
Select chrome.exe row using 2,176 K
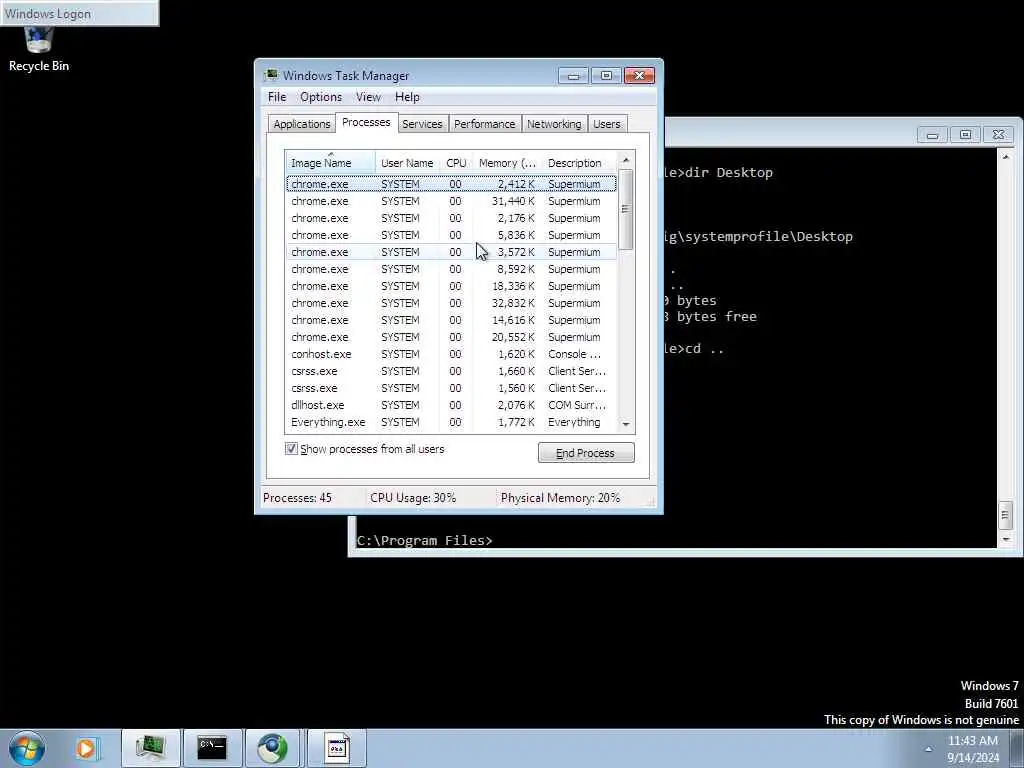[x=451, y=218]
